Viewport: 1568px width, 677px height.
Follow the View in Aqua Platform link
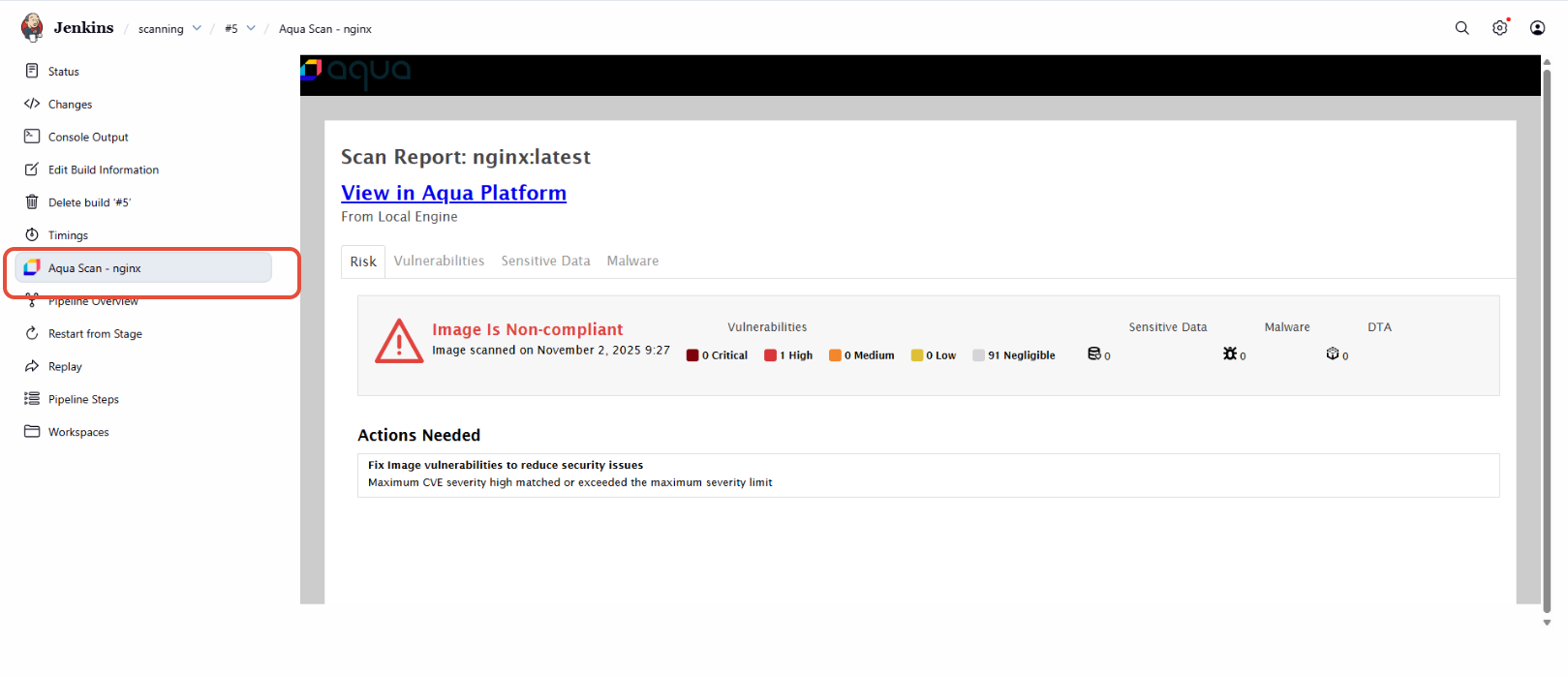(x=453, y=193)
